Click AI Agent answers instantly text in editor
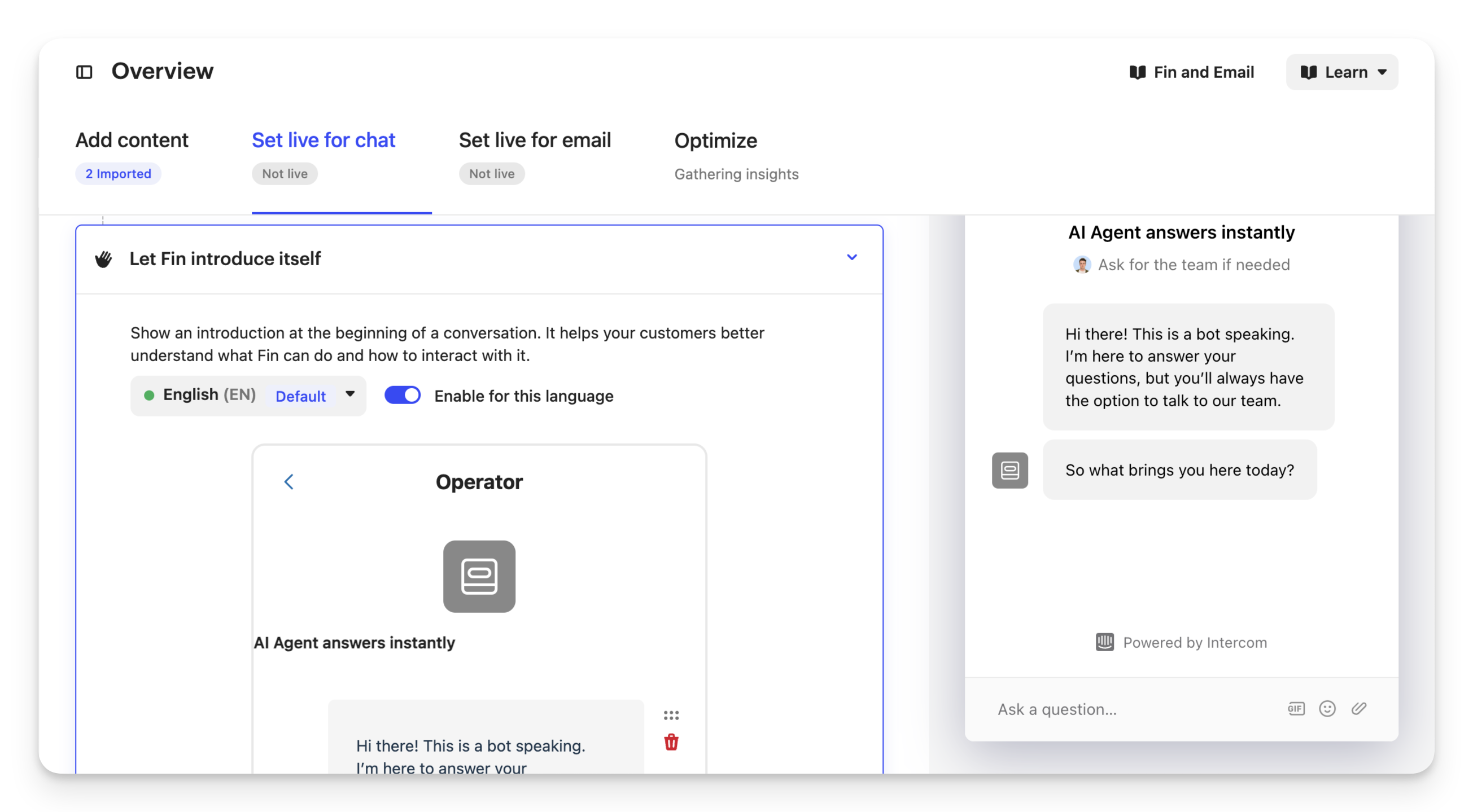 pos(354,643)
